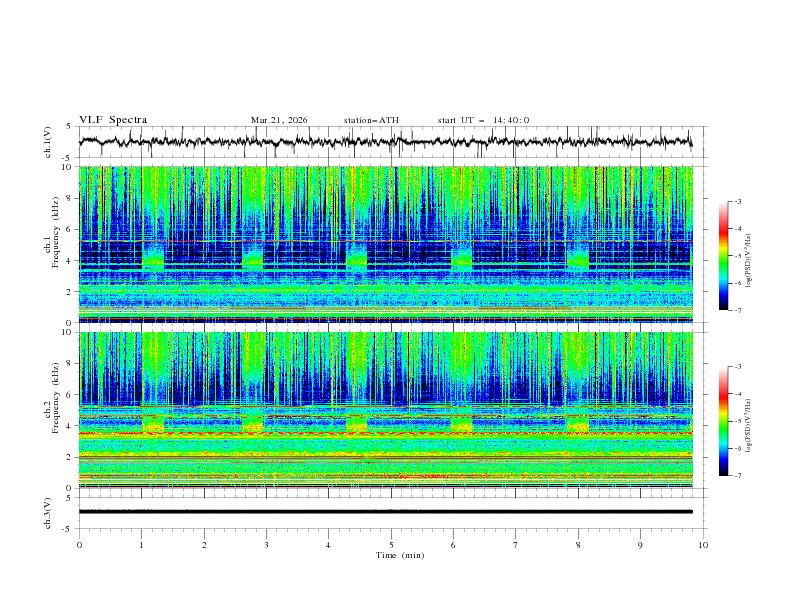Image resolution: width=792 pixels, height=612 pixels.
Task: Click the '-3' label on the ch.1 colorbar
Action: coord(737,201)
